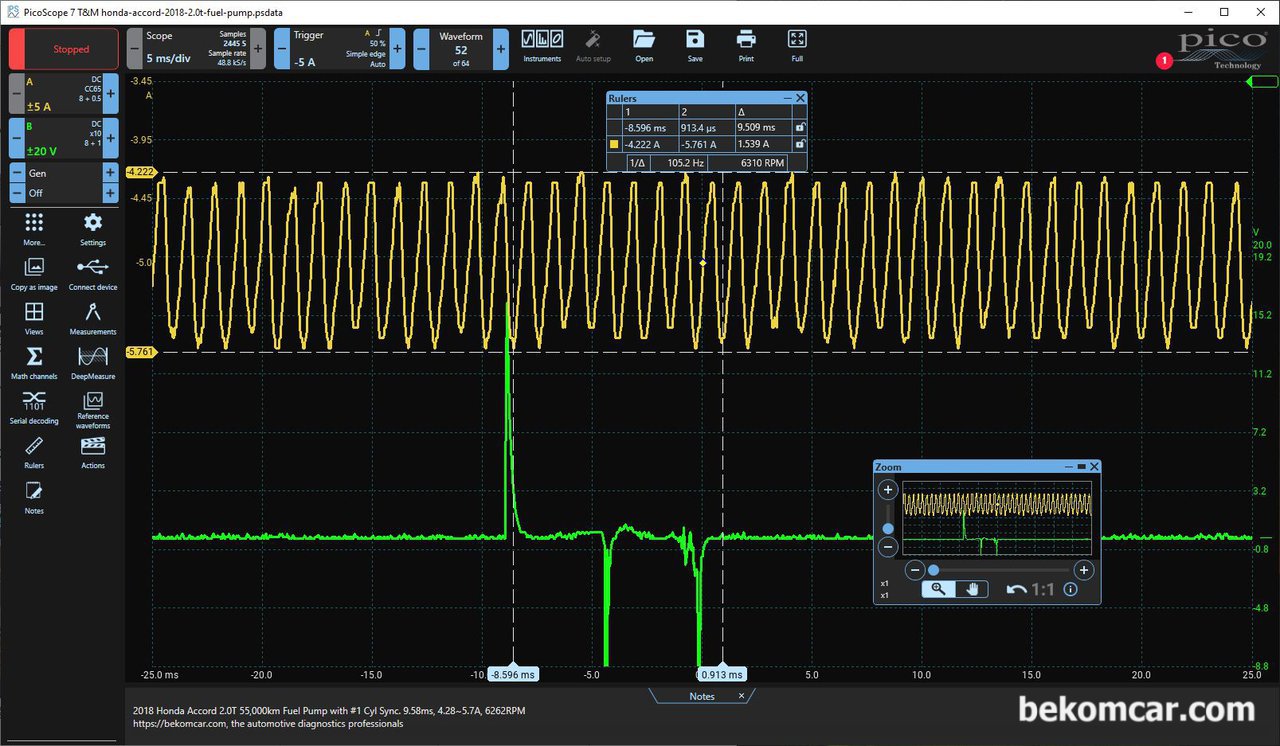Toggle lock on channel A rulers row
1280x746 pixels.
click(799, 144)
